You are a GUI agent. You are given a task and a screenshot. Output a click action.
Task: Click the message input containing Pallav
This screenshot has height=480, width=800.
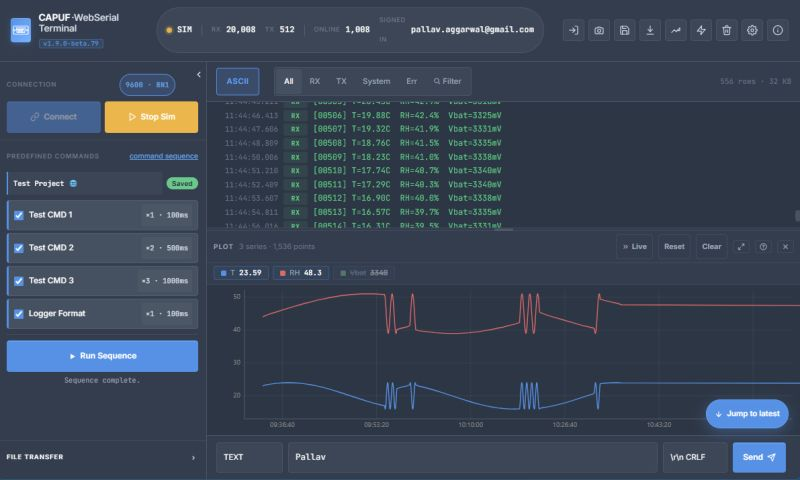473,457
